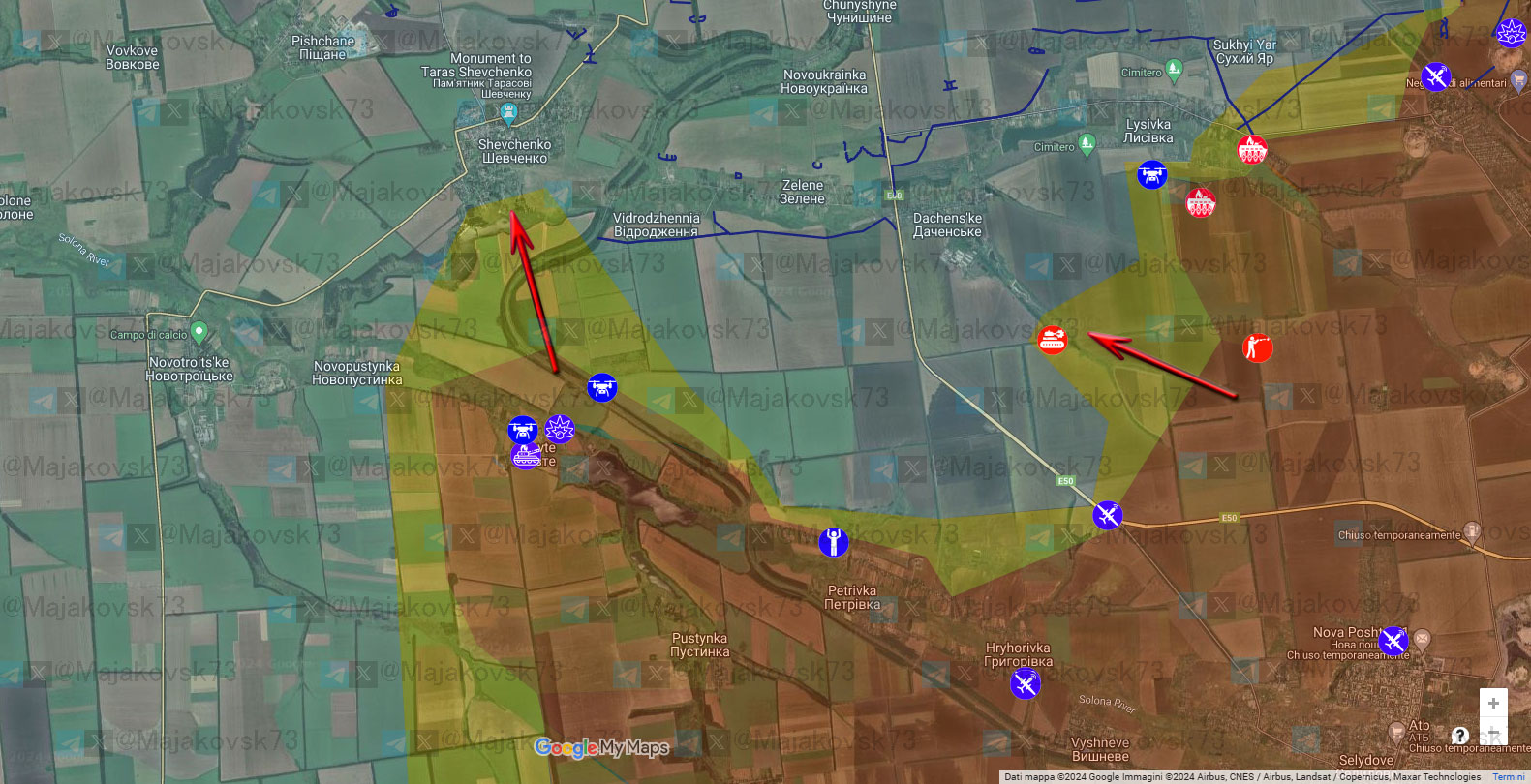Open the blue surrendering person marker
1531x784 pixels.
point(833,542)
